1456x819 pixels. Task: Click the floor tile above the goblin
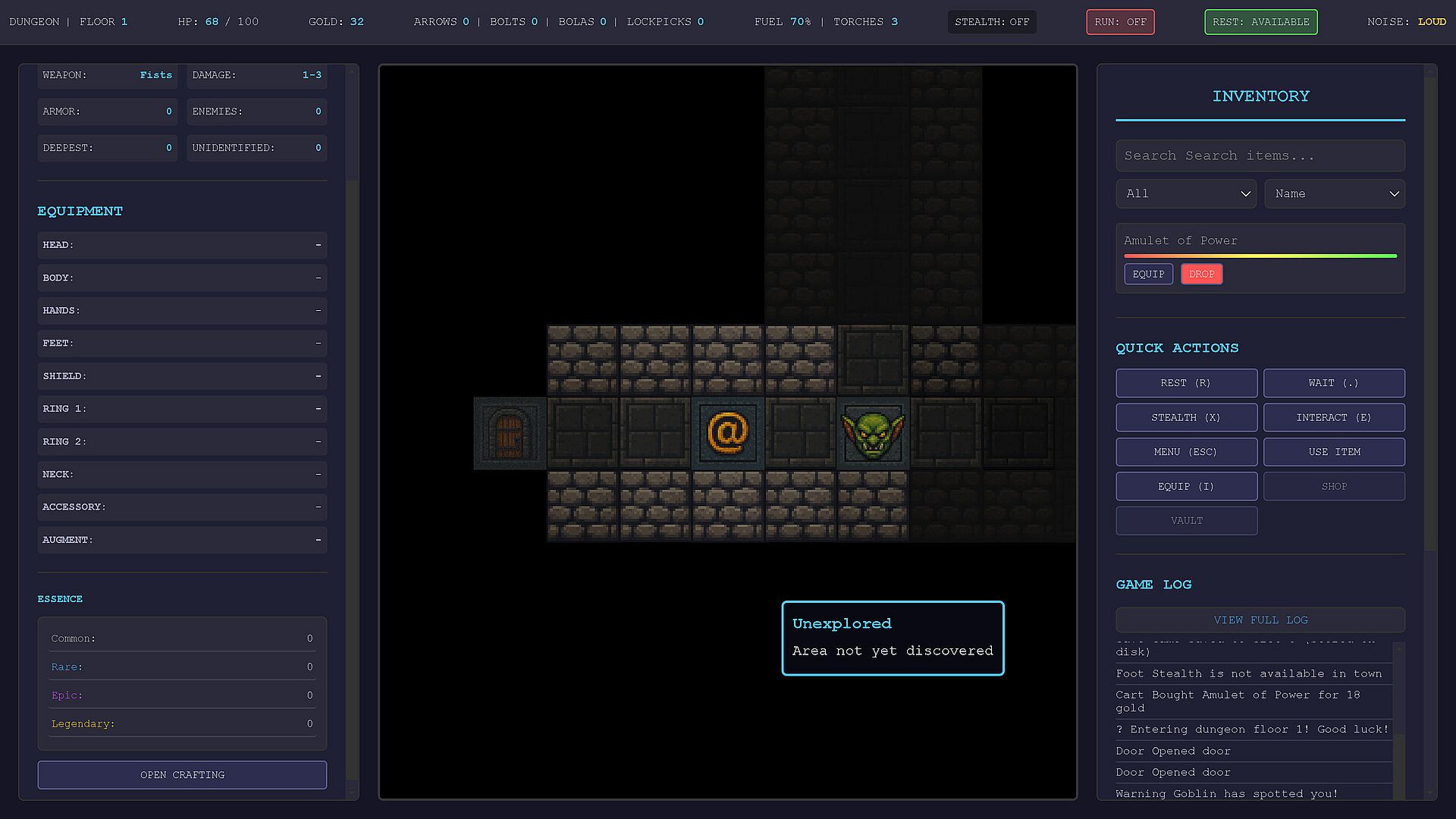pos(872,360)
